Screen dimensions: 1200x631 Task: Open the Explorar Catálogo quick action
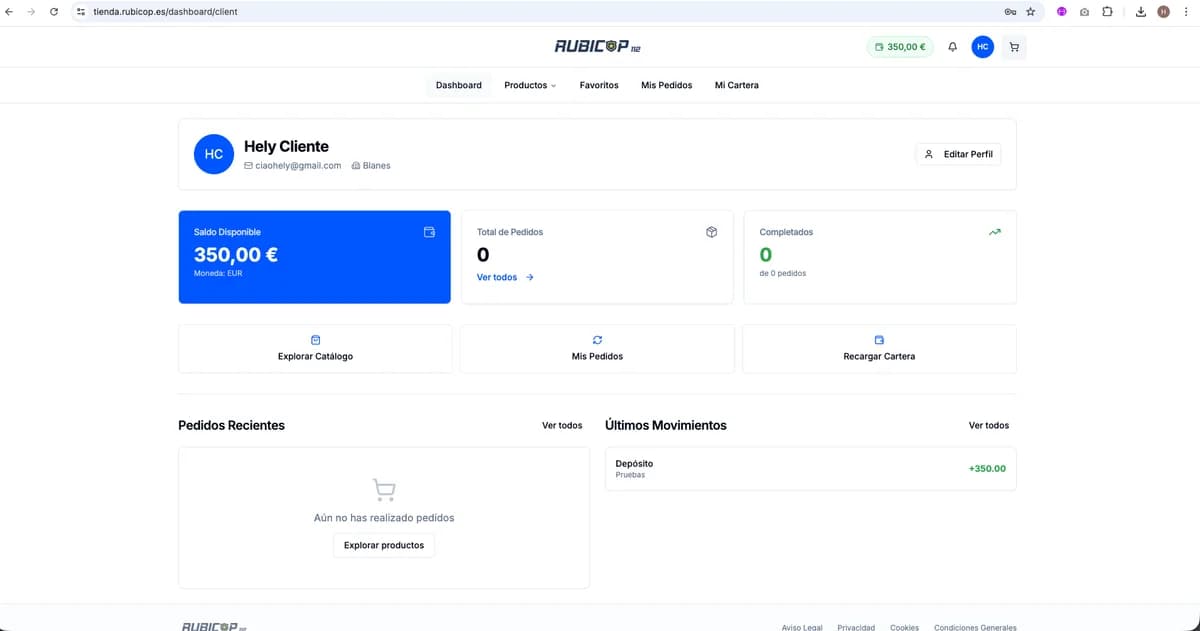pyautogui.click(x=315, y=349)
